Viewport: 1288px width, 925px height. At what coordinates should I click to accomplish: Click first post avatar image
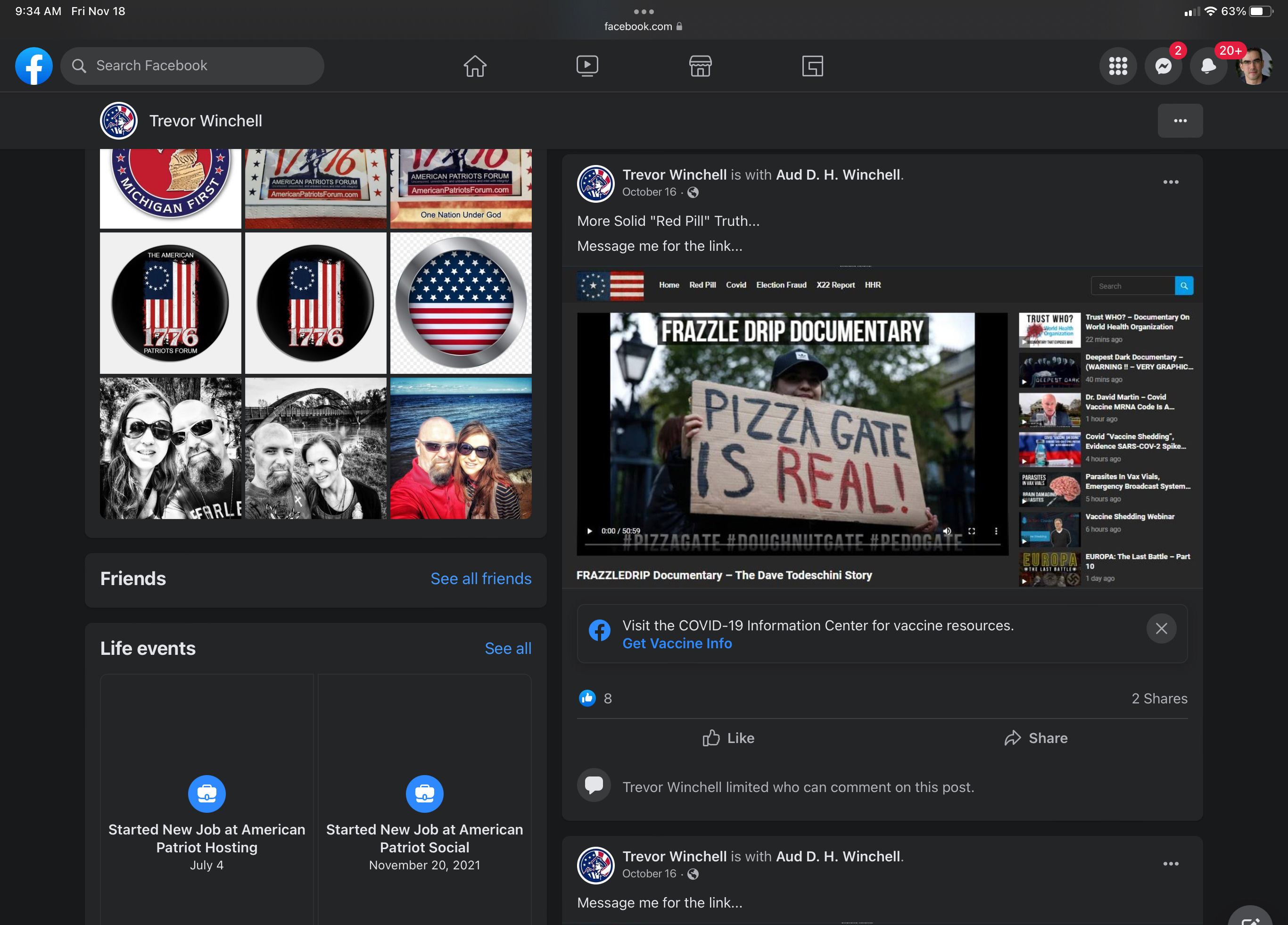595,183
